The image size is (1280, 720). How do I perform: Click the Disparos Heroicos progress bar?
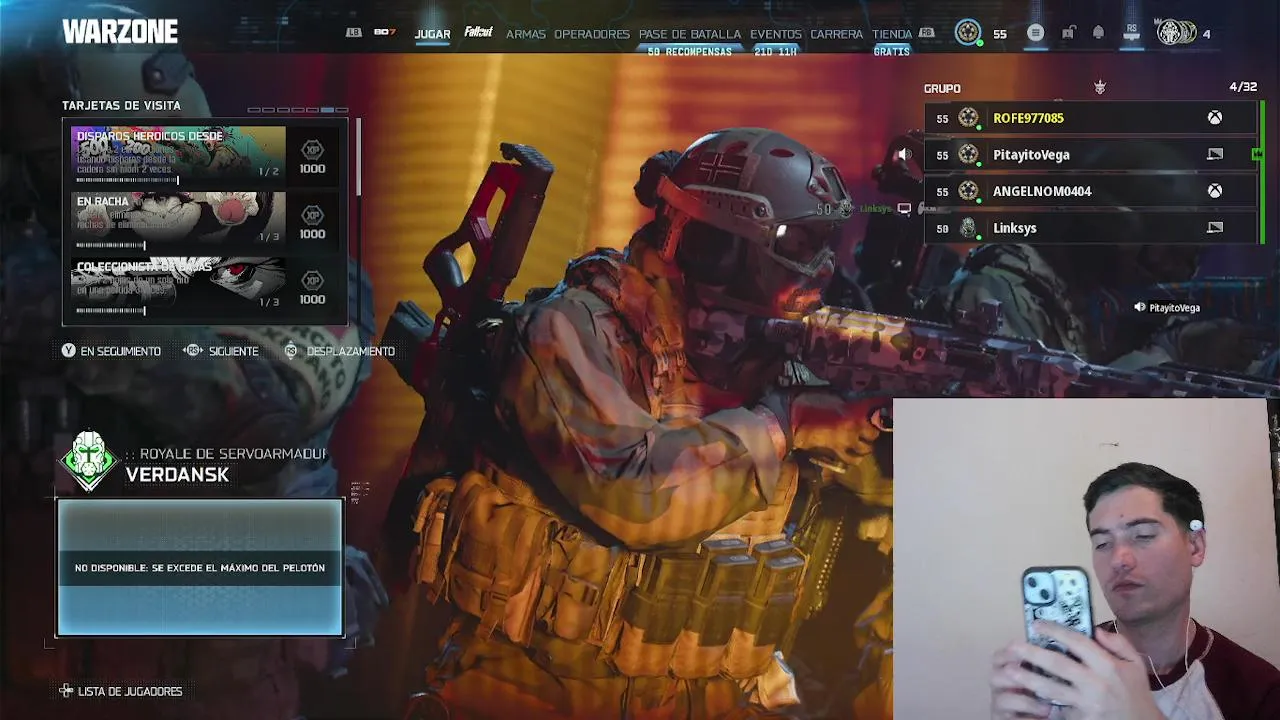tap(128, 180)
